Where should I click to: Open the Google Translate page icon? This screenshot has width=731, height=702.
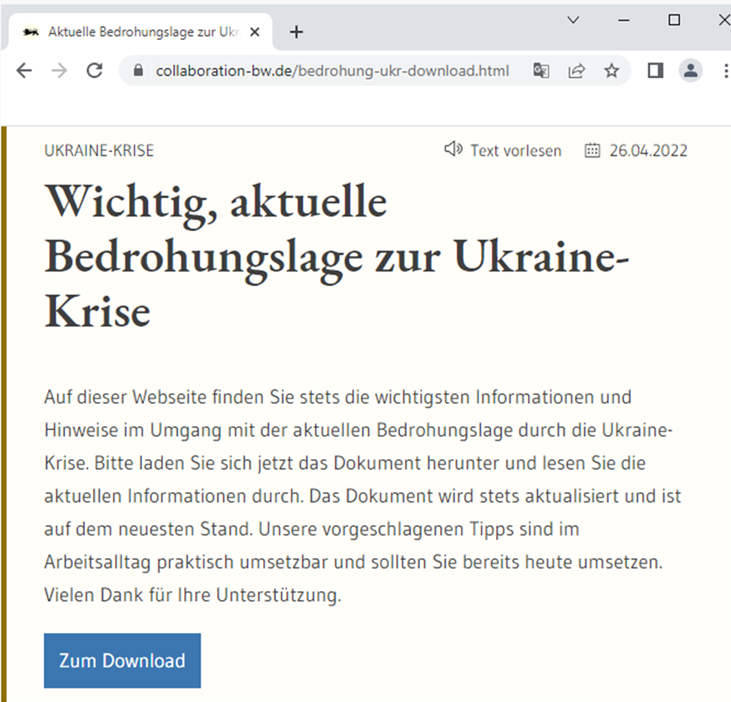click(541, 71)
